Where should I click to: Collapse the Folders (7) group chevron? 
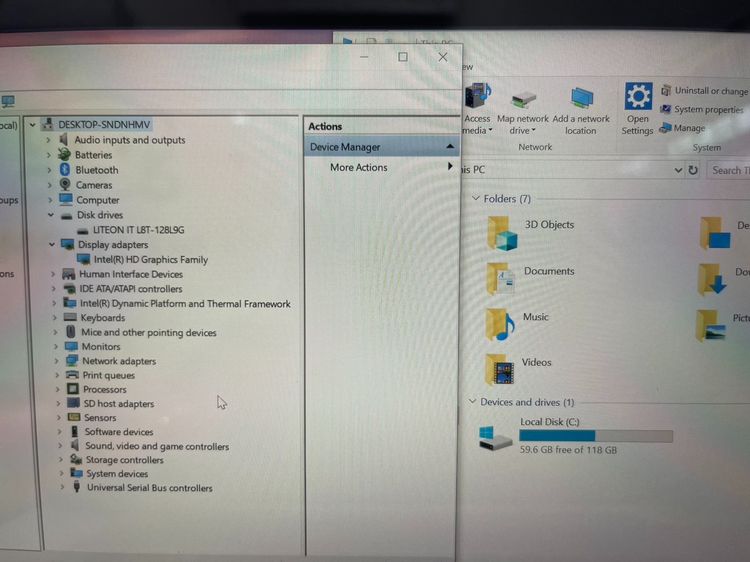[x=475, y=198]
